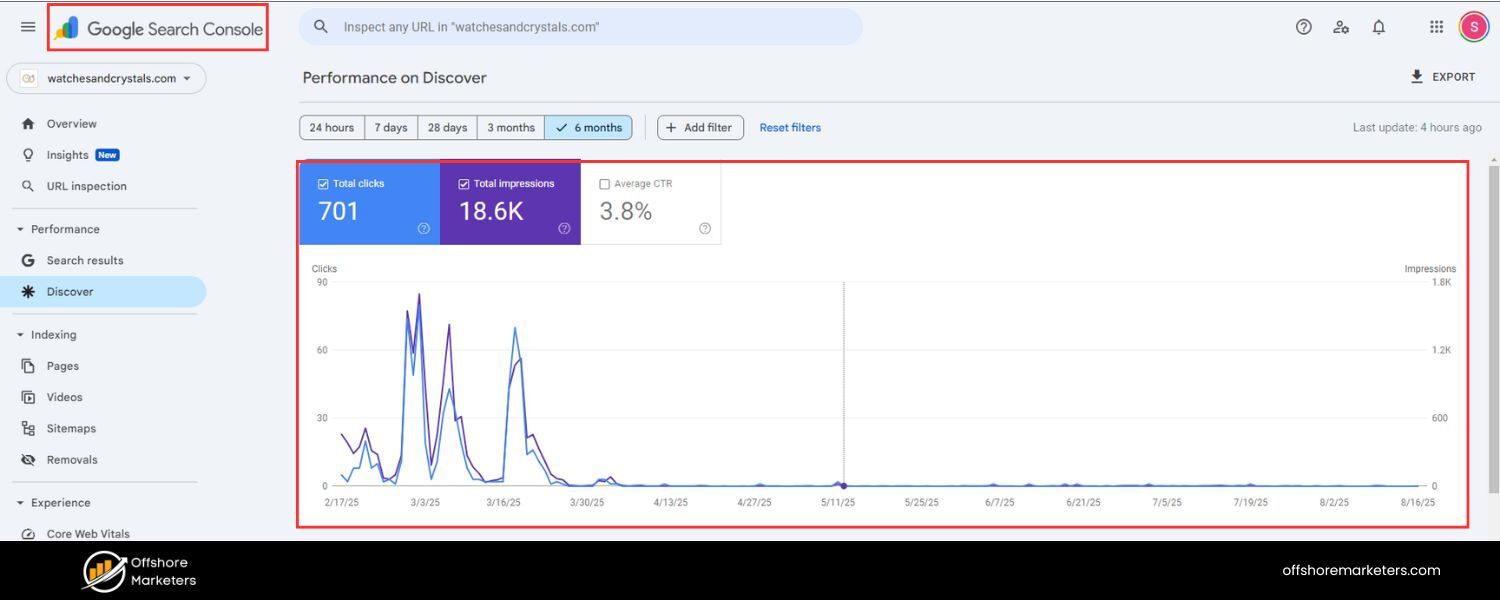Select Search results in the sidebar
This screenshot has width=1500, height=600.
tap(85, 260)
